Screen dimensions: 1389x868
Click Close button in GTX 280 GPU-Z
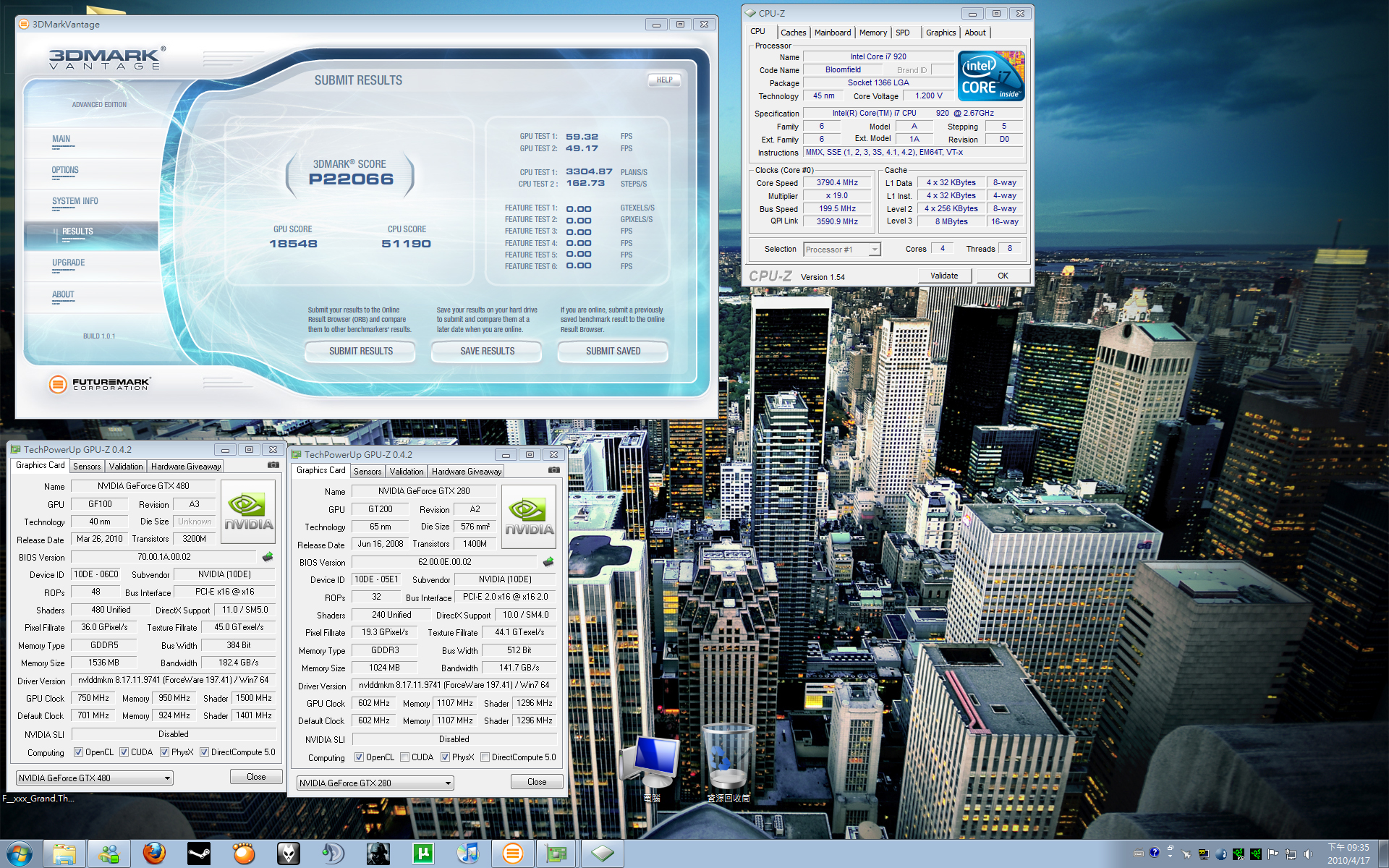pyautogui.click(x=537, y=782)
